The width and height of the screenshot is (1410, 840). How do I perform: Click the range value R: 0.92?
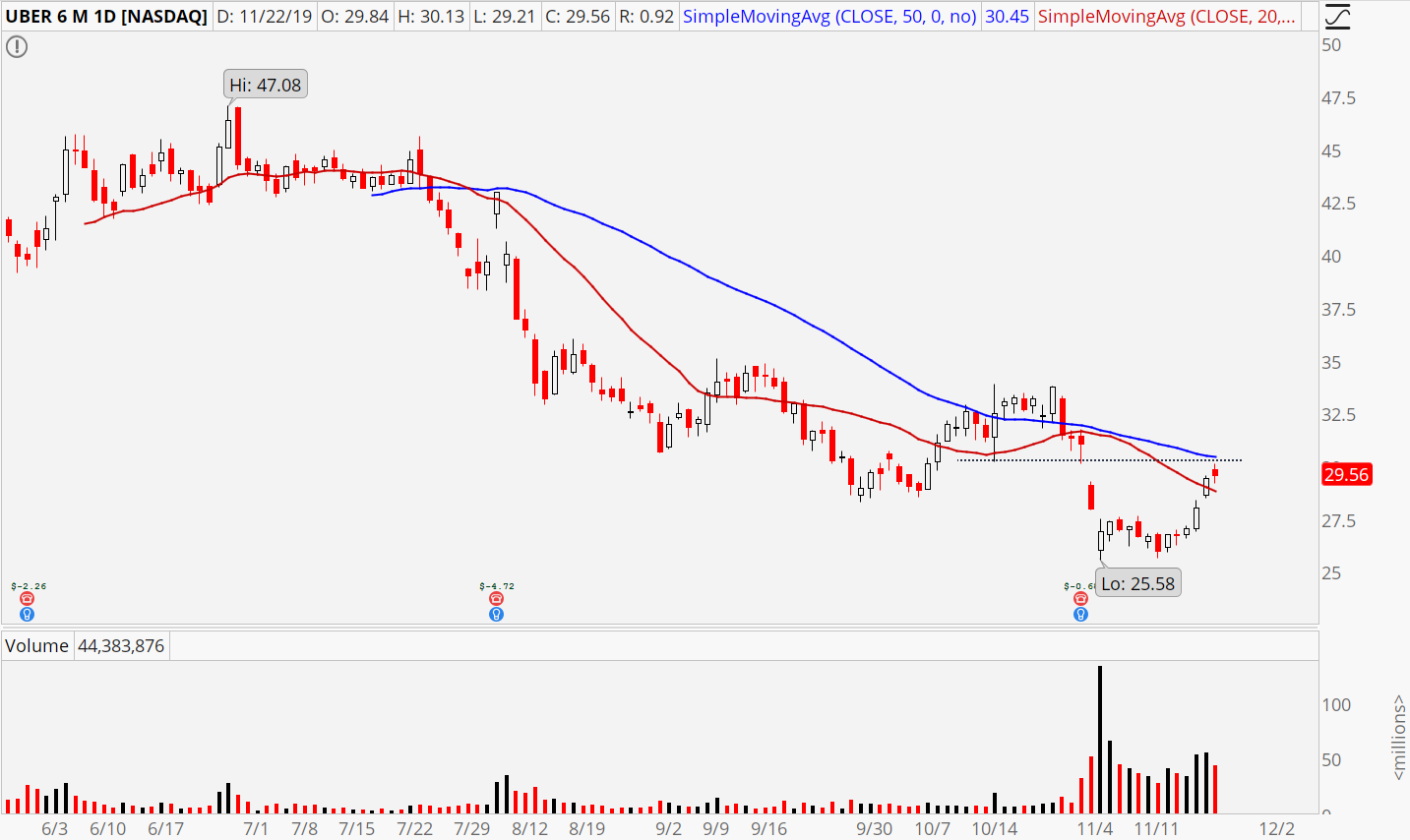click(x=646, y=17)
